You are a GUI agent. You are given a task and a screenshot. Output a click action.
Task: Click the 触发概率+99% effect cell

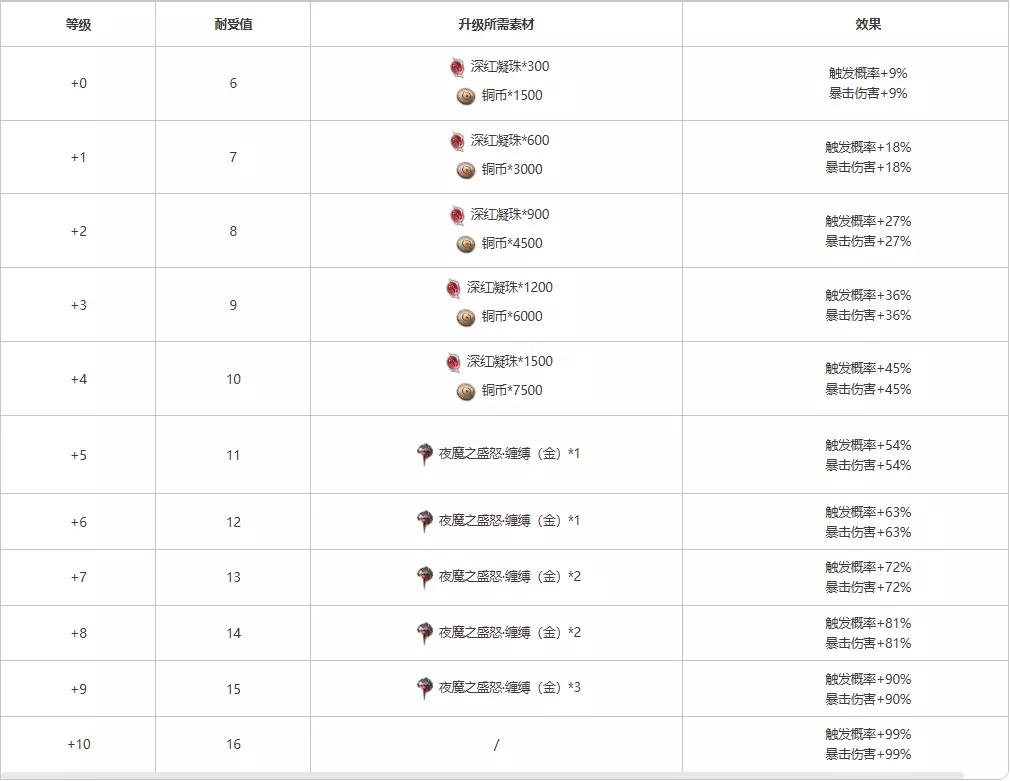click(x=868, y=734)
